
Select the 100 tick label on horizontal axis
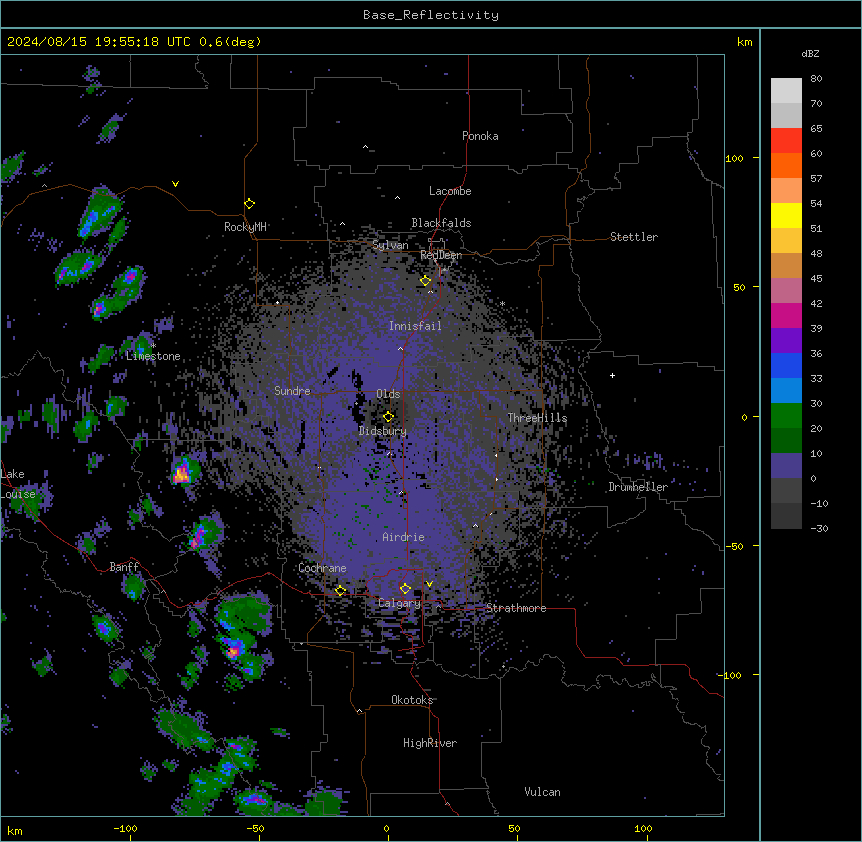(643, 828)
